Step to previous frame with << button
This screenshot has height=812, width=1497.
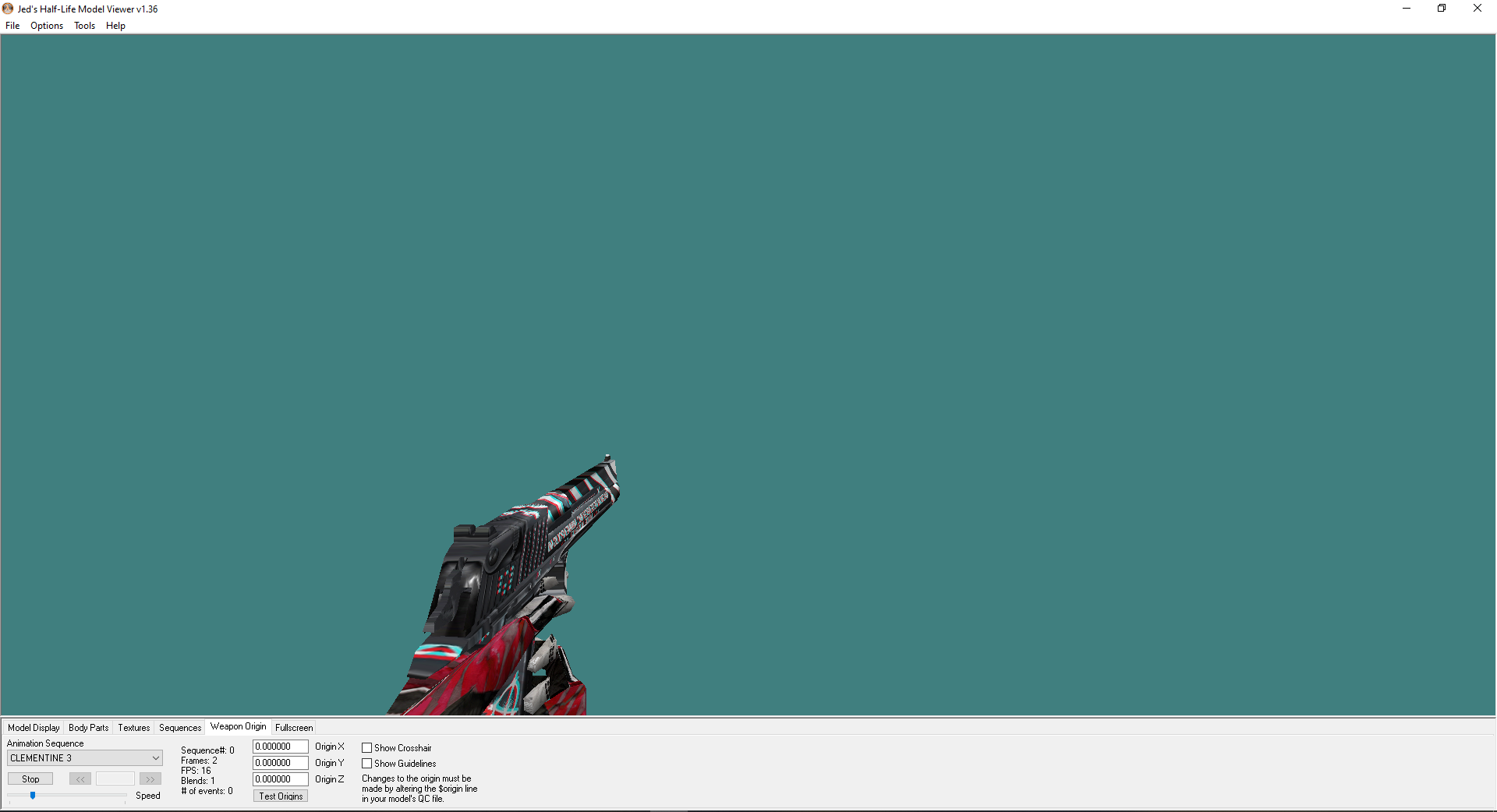tap(80, 779)
